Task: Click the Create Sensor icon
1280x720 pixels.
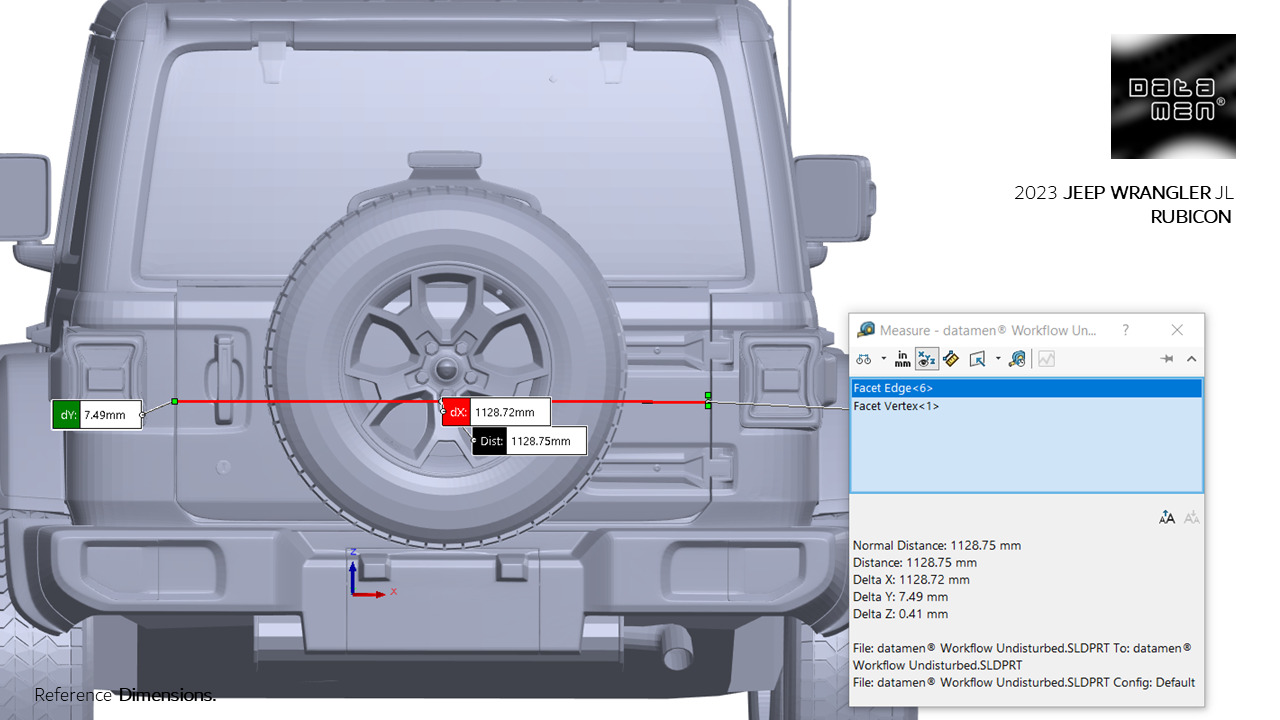Action: [x=1046, y=358]
